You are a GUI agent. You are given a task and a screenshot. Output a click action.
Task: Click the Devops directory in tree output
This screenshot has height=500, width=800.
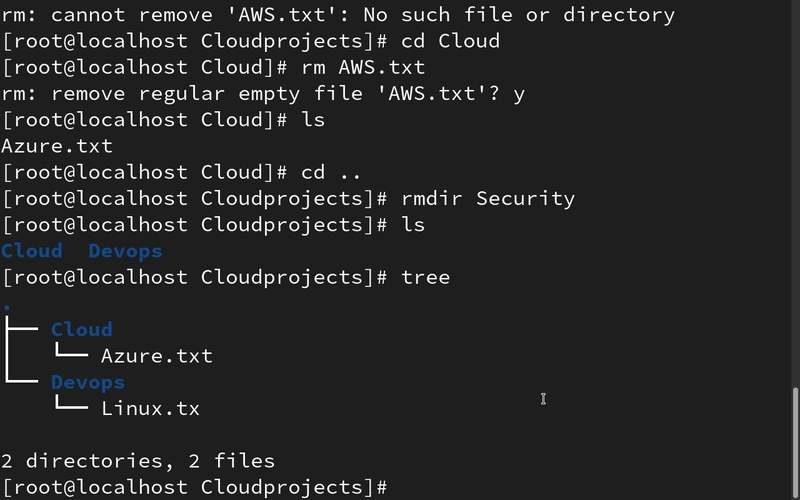88,382
